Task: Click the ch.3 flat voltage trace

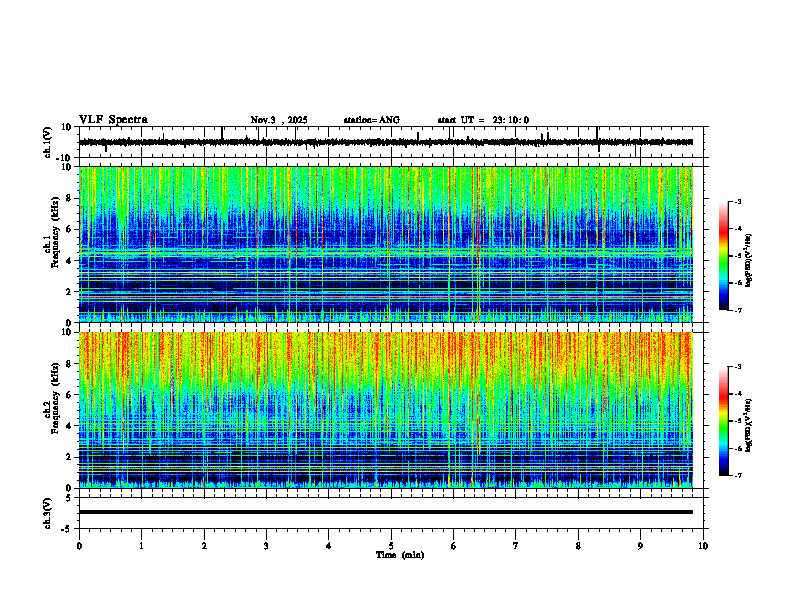Action: 386,512
